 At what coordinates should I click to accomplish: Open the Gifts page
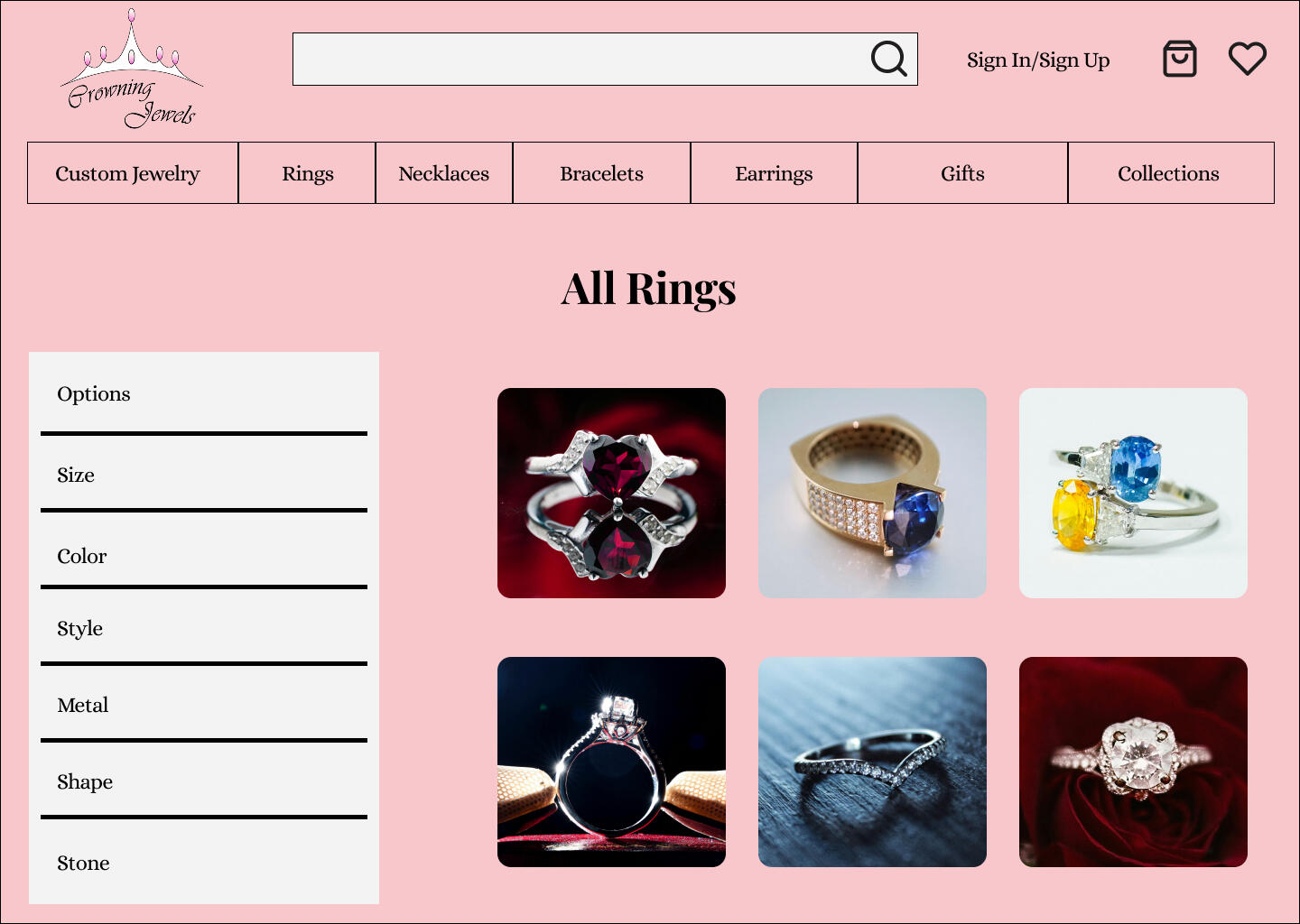[962, 172]
